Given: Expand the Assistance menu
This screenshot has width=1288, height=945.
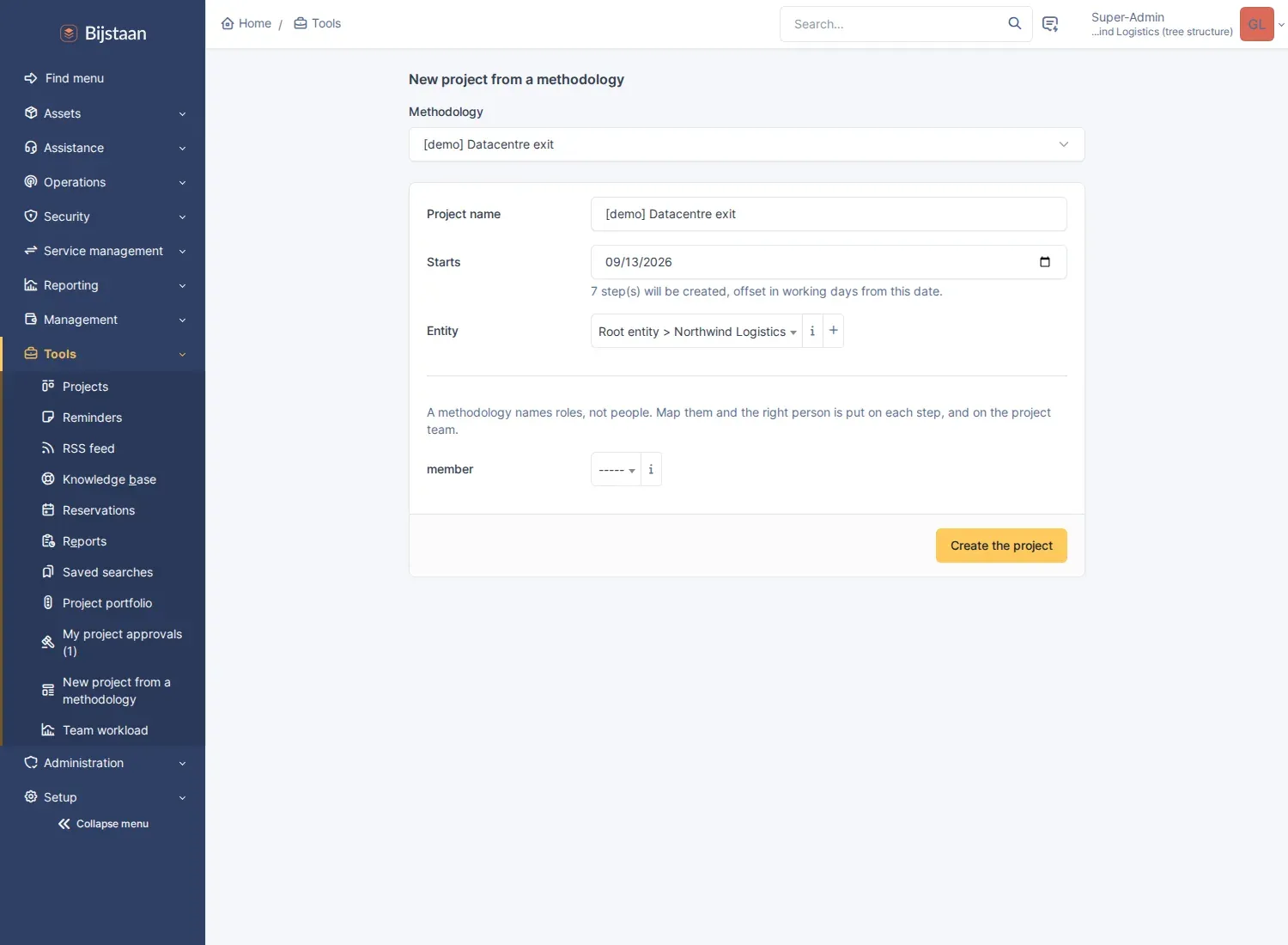Looking at the screenshot, I should (103, 148).
